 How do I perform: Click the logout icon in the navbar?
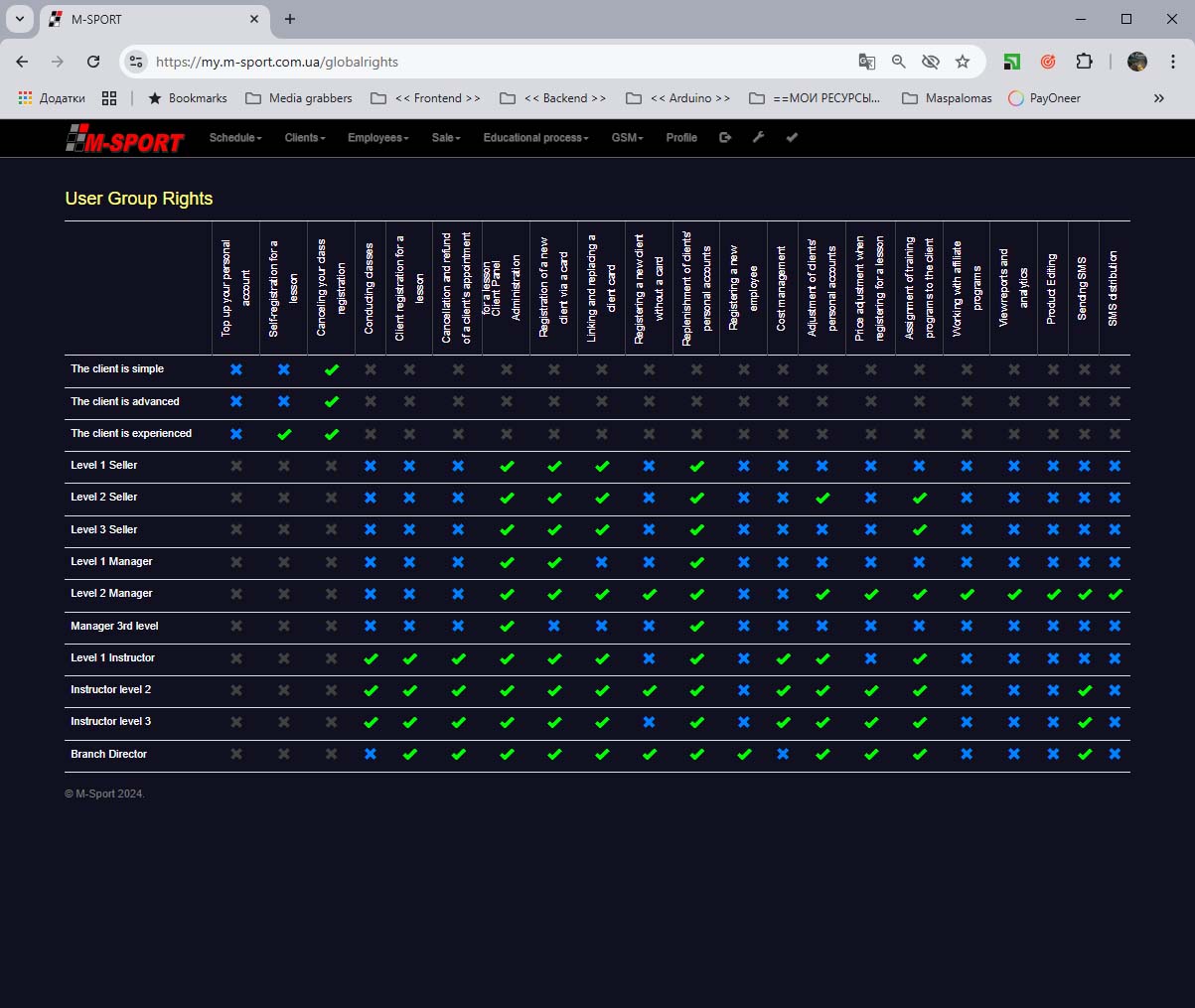coord(725,138)
